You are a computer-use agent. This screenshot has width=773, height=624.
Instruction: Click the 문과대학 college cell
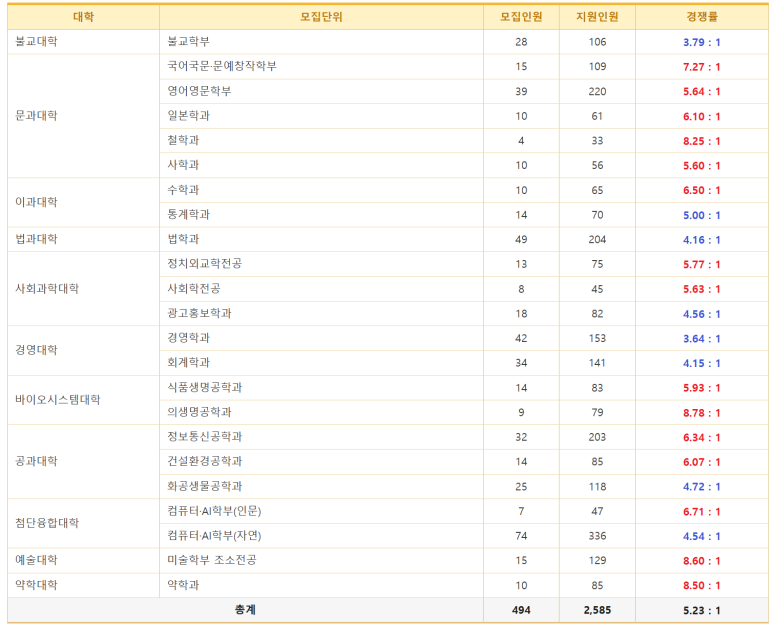point(37,116)
